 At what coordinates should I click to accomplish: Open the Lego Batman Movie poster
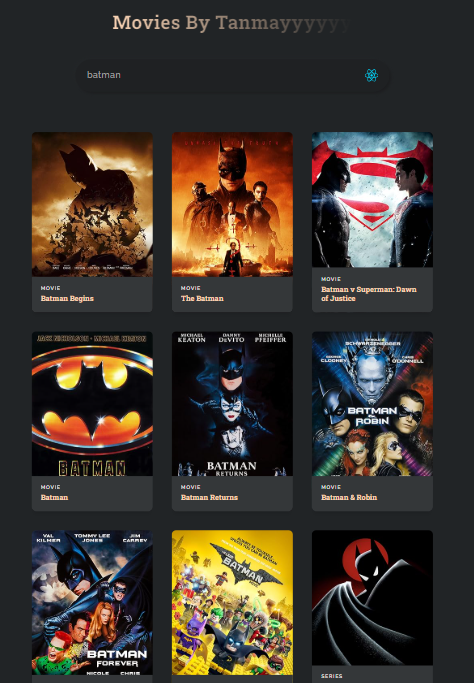pos(232,602)
